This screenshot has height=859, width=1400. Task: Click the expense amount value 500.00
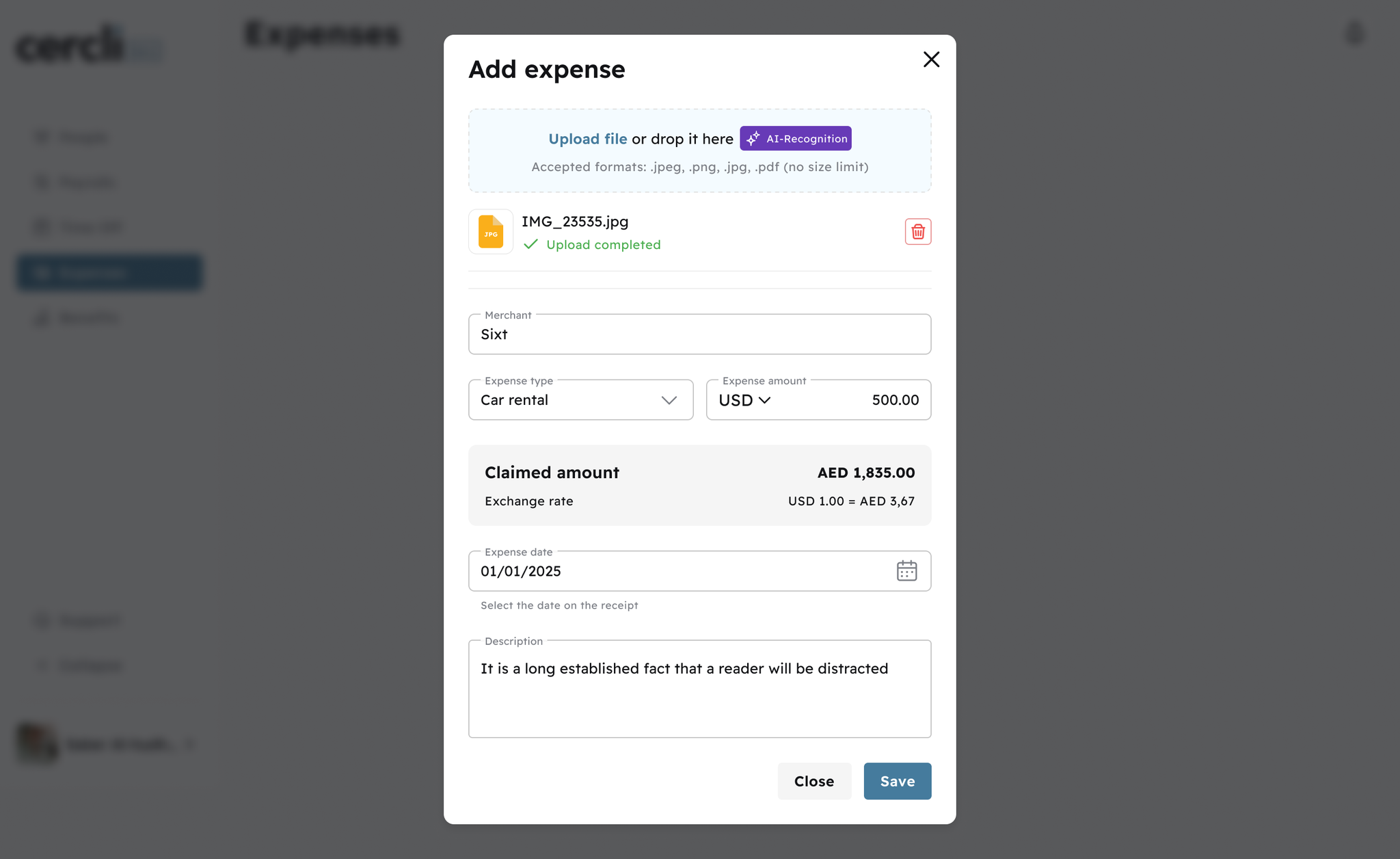coord(895,400)
